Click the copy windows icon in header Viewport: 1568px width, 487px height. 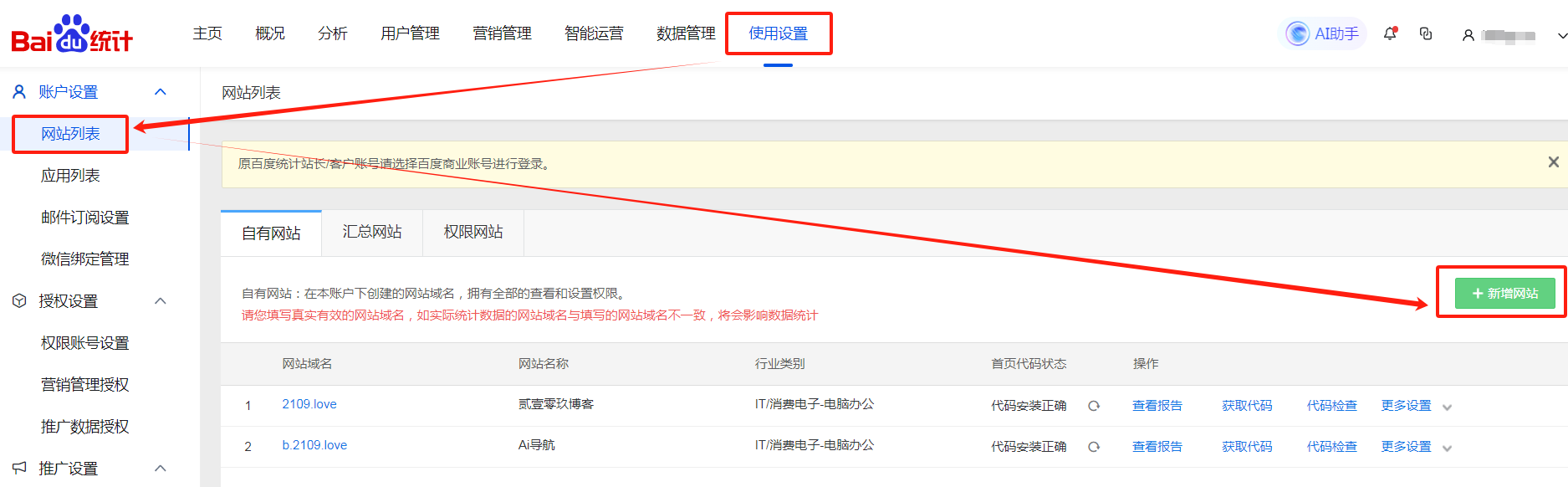[1426, 33]
